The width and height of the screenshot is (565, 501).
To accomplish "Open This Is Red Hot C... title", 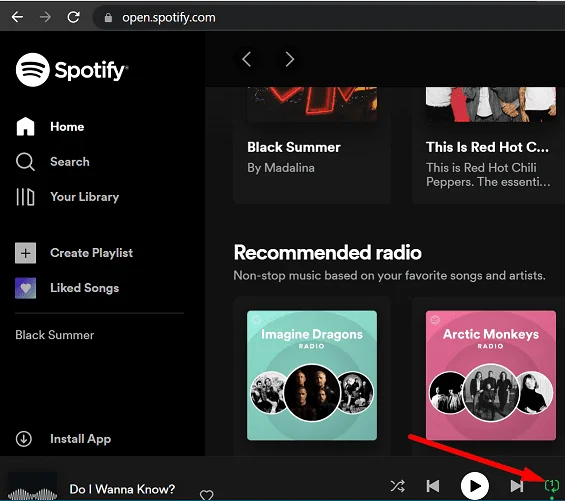I will (x=488, y=147).
